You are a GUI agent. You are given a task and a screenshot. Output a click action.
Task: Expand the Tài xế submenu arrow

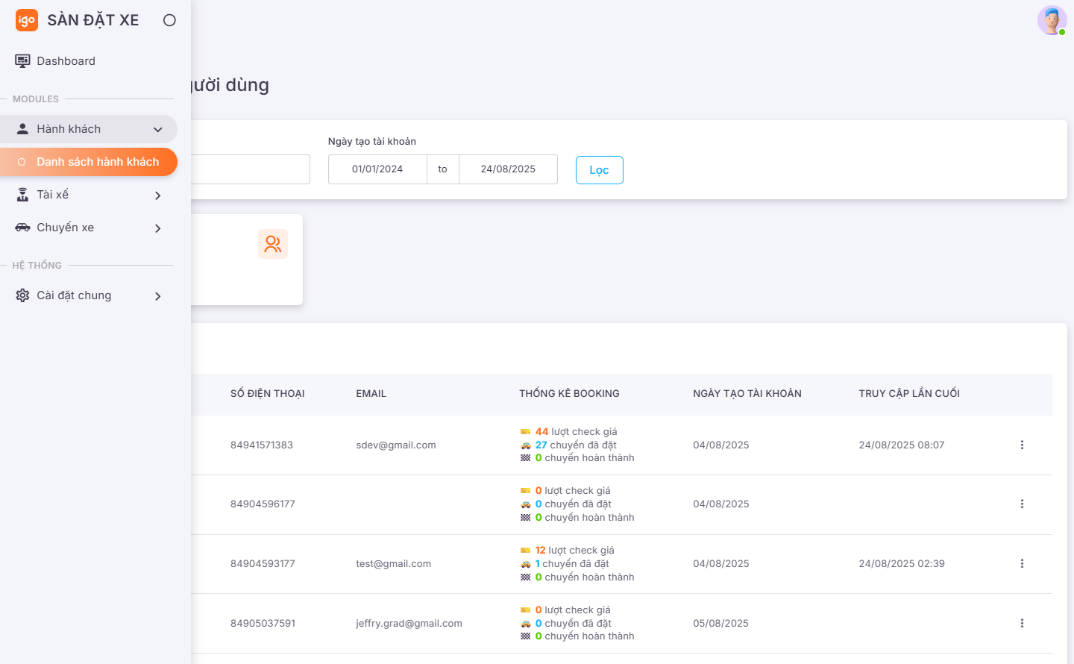click(158, 196)
